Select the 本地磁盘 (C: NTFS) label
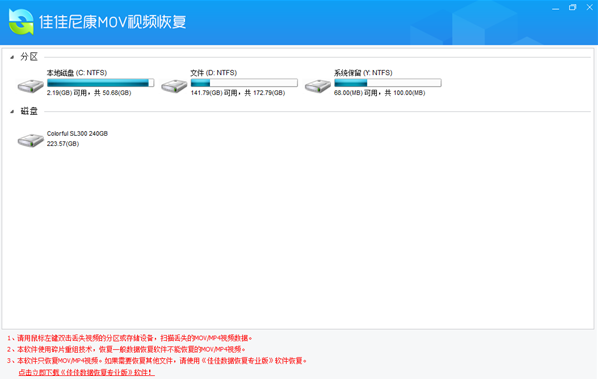 (77, 72)
